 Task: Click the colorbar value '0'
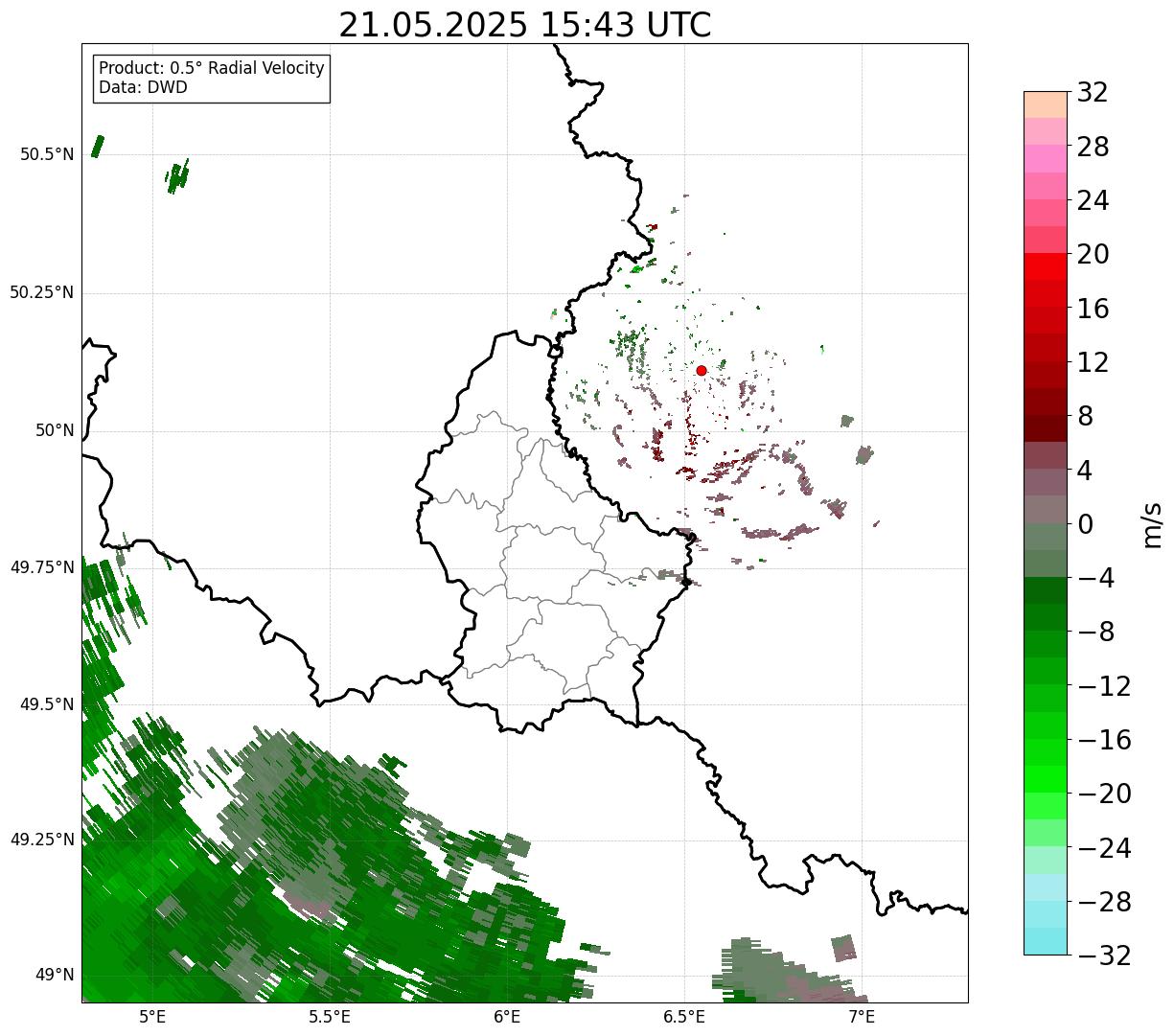click(x=1085, y=524)
